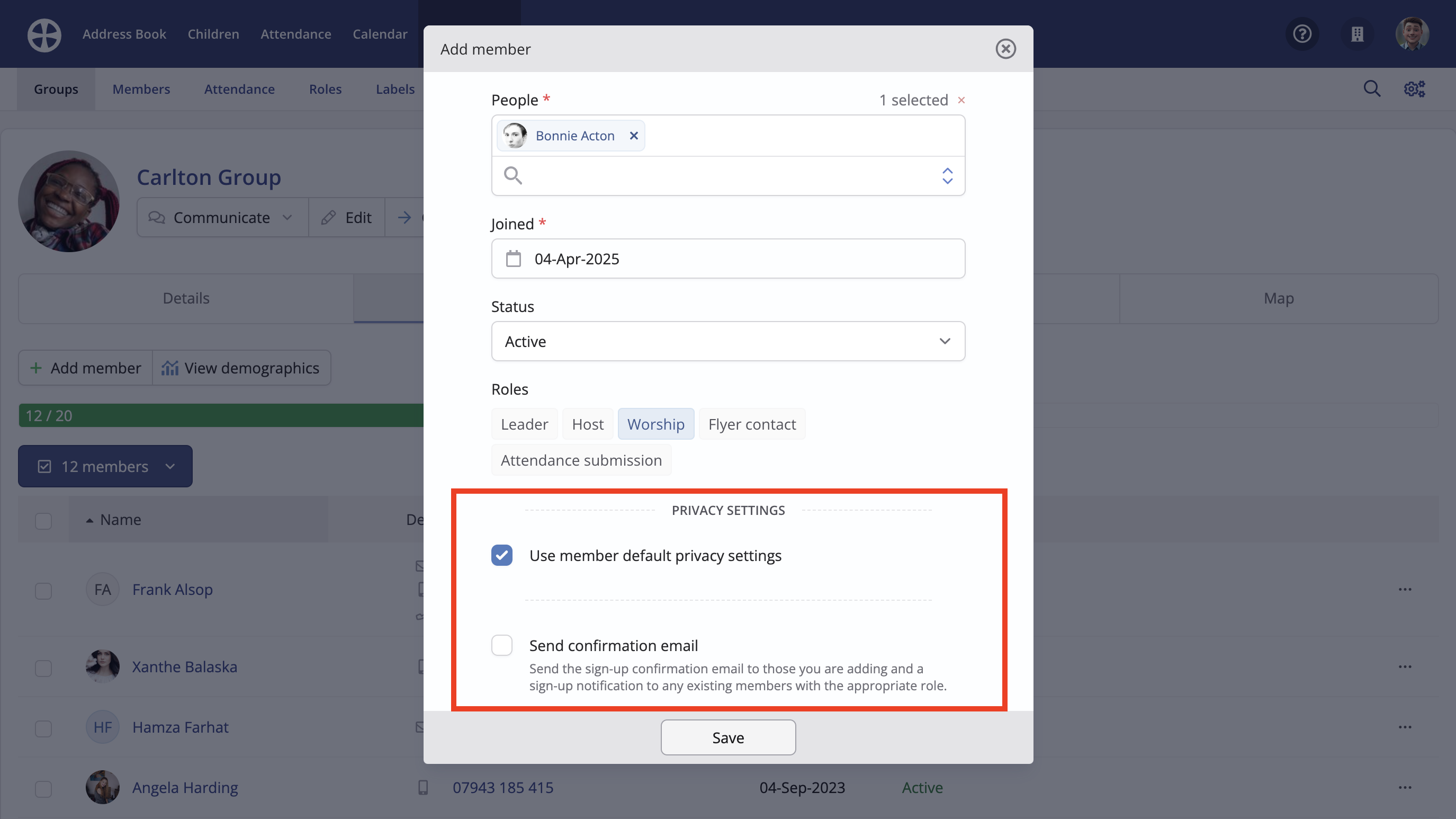Open the Map tab
Image resolution: width=1456 pixels, height=819 pixels.
1279,298
